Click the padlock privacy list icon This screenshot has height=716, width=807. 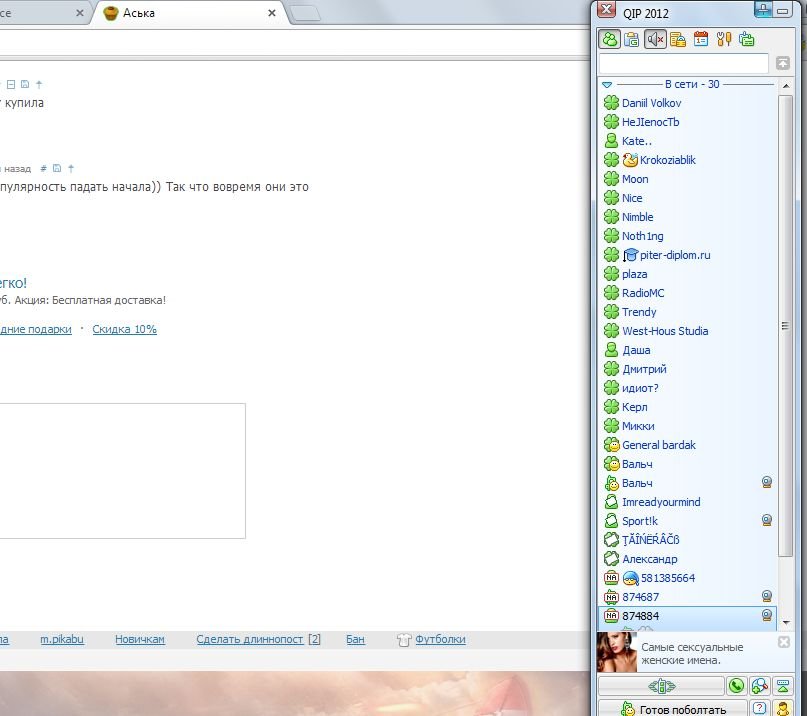pos(678,40)
